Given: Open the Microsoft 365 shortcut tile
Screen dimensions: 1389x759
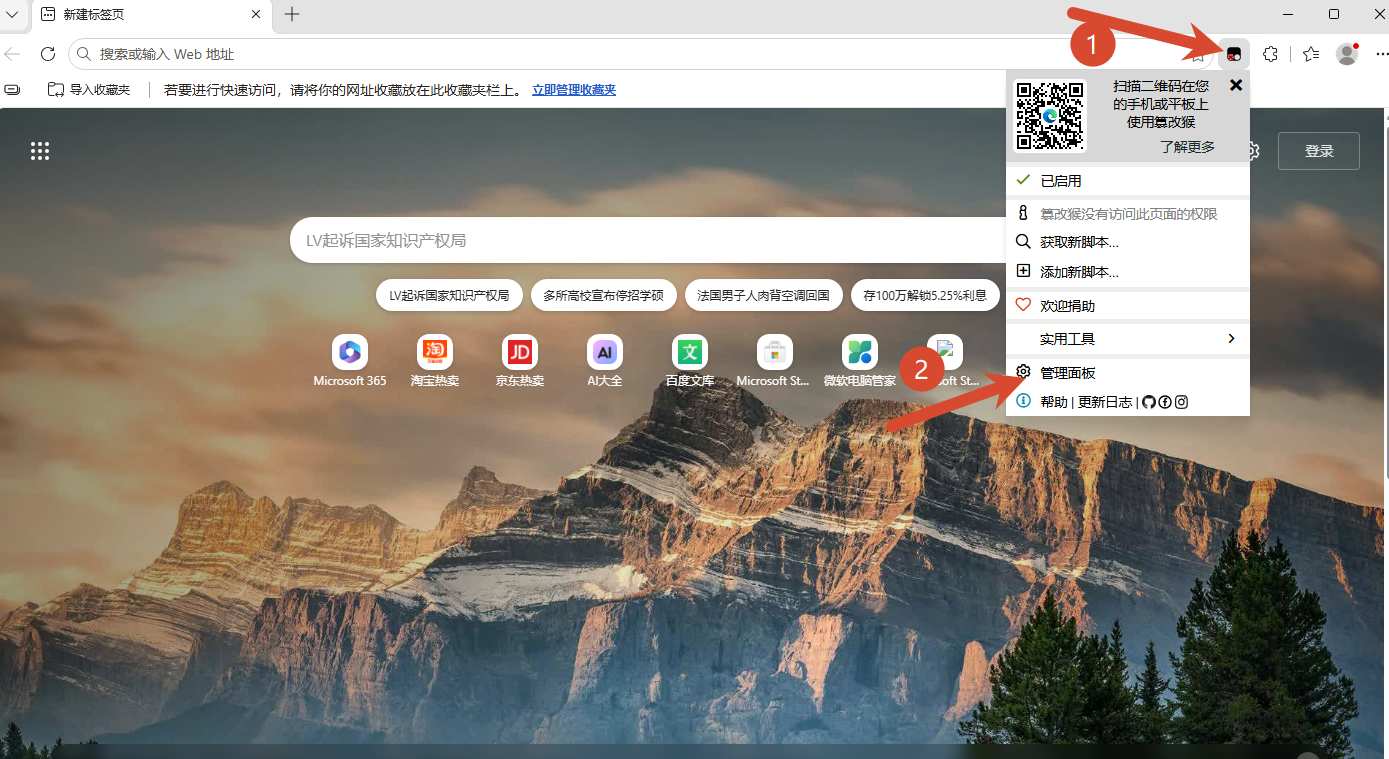Looking at the screenshot, I should pos(350,362).
